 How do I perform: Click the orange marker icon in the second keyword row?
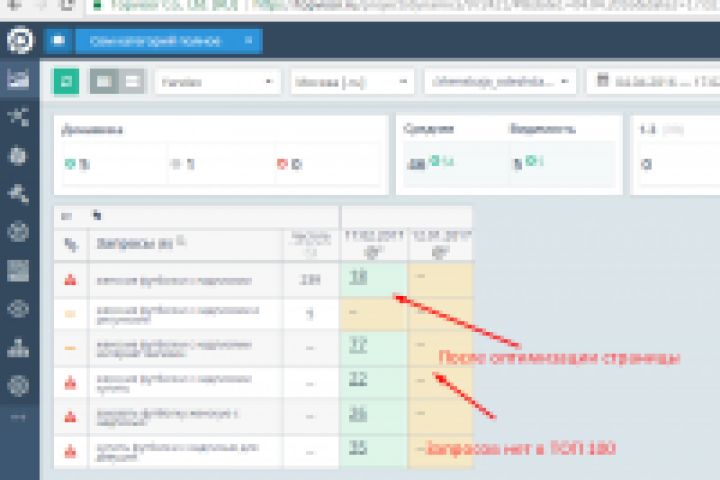70,314
